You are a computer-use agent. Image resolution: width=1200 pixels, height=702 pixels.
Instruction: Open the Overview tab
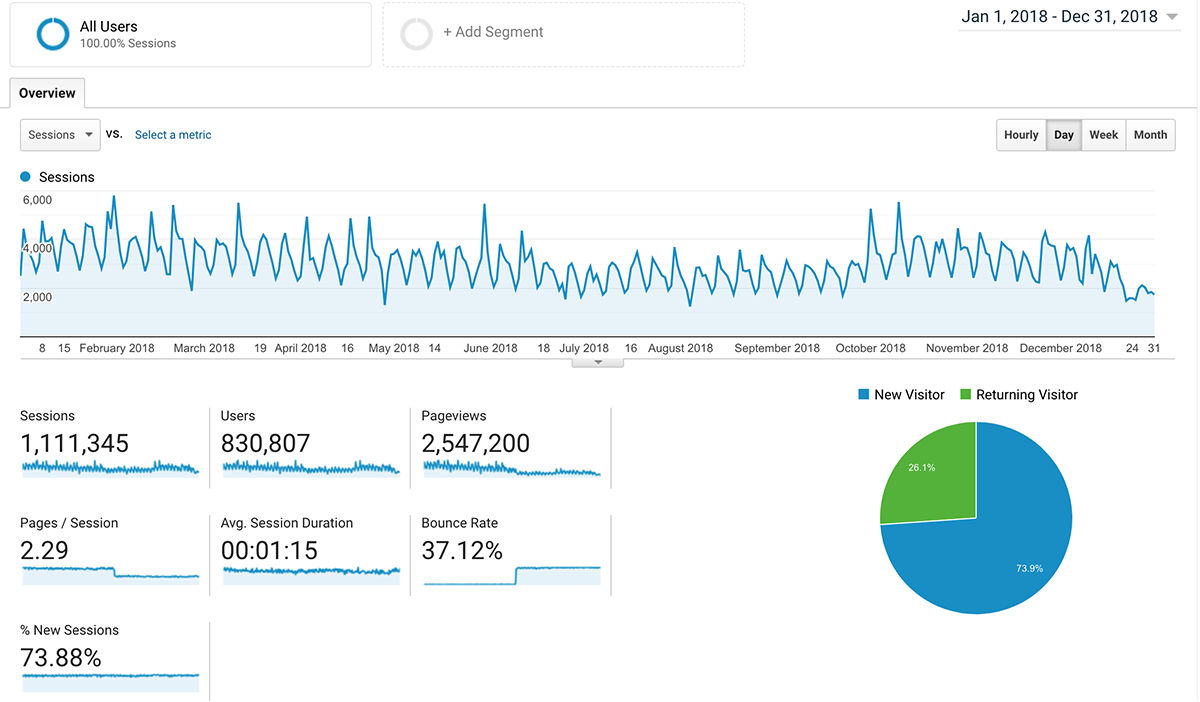(47, 93)
